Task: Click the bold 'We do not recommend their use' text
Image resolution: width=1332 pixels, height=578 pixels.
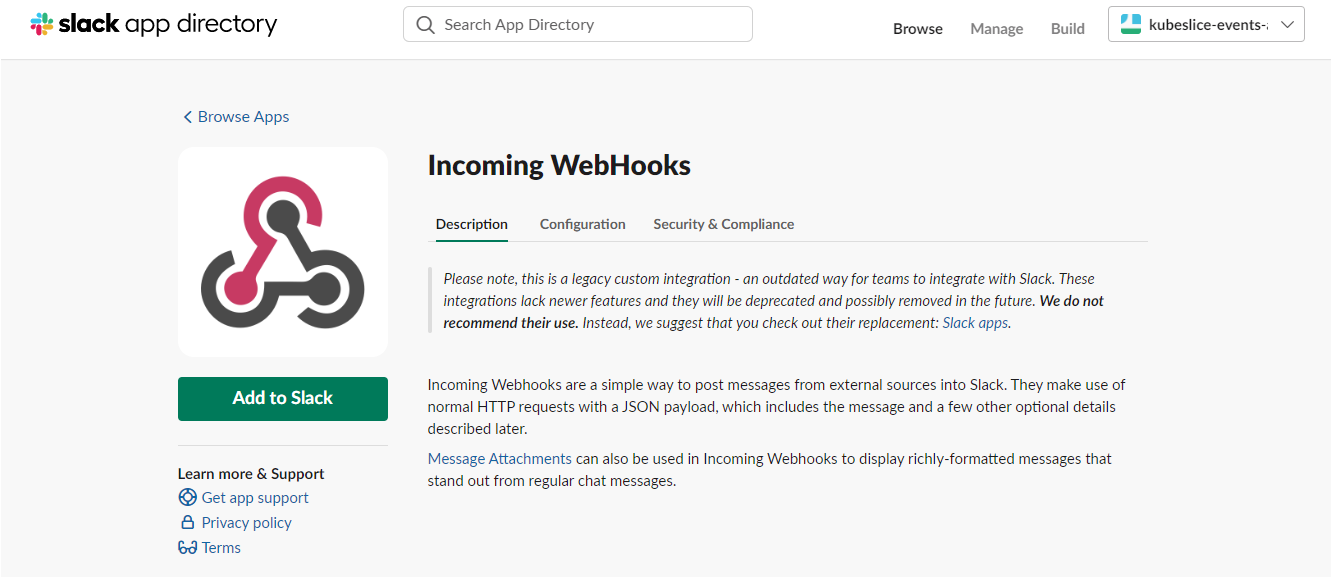Action: (x=774, y=311)
